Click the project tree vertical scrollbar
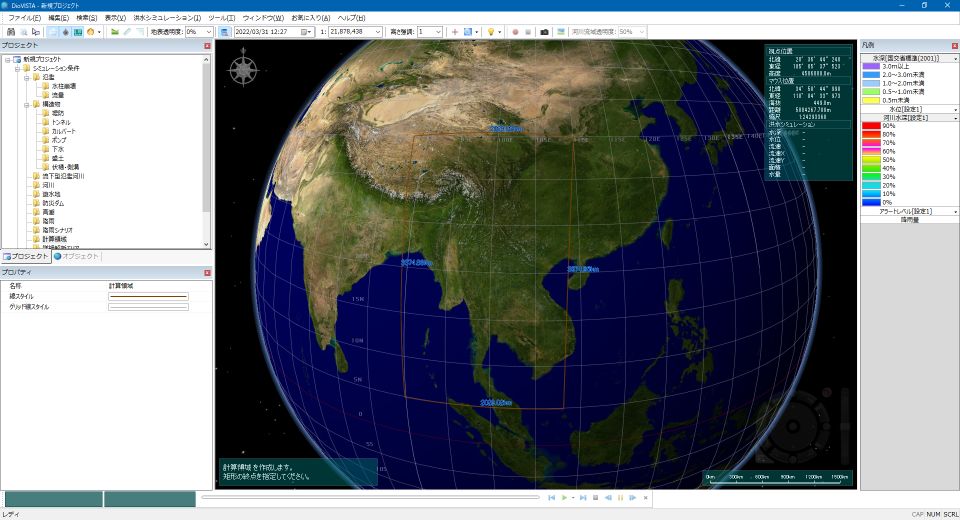960x520 pixels. pos(206,151)
